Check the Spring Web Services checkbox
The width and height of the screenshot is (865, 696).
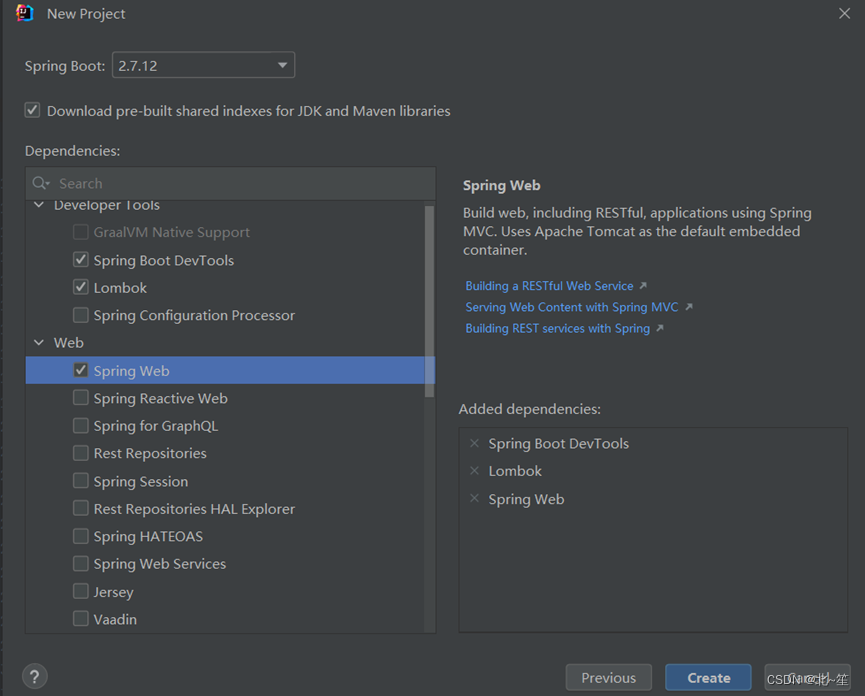81,564
